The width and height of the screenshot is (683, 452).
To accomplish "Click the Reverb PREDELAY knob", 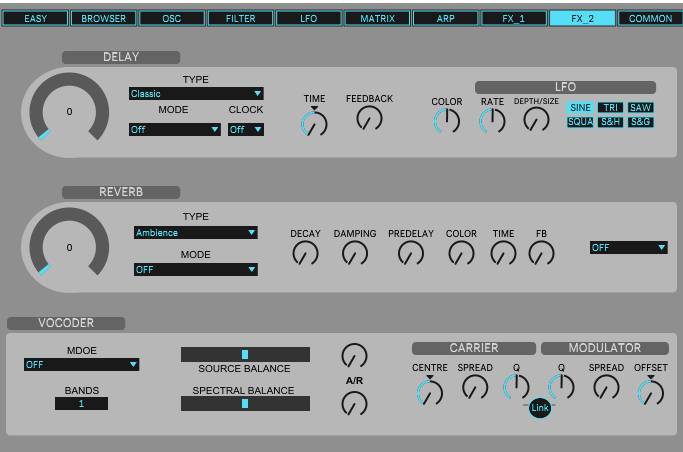I will point(411,254).
